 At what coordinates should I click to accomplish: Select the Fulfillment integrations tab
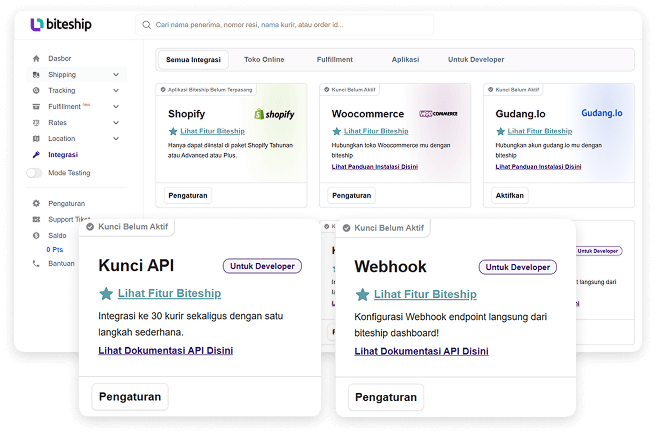334,60
